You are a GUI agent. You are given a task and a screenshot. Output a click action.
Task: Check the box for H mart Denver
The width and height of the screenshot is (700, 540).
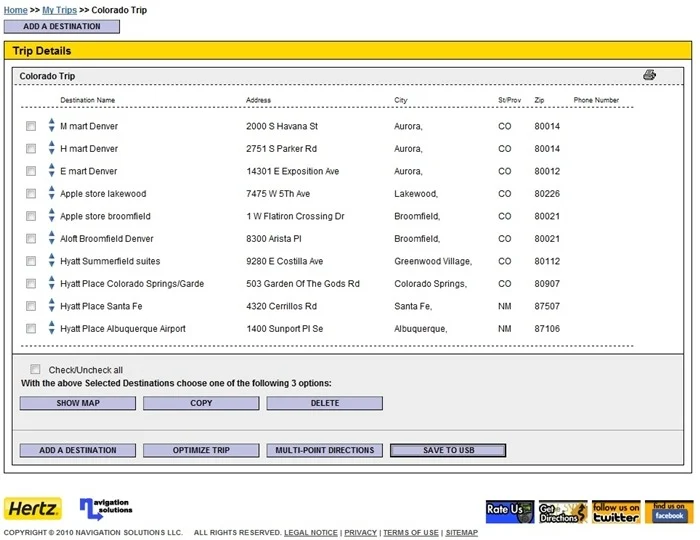[31, 149]
